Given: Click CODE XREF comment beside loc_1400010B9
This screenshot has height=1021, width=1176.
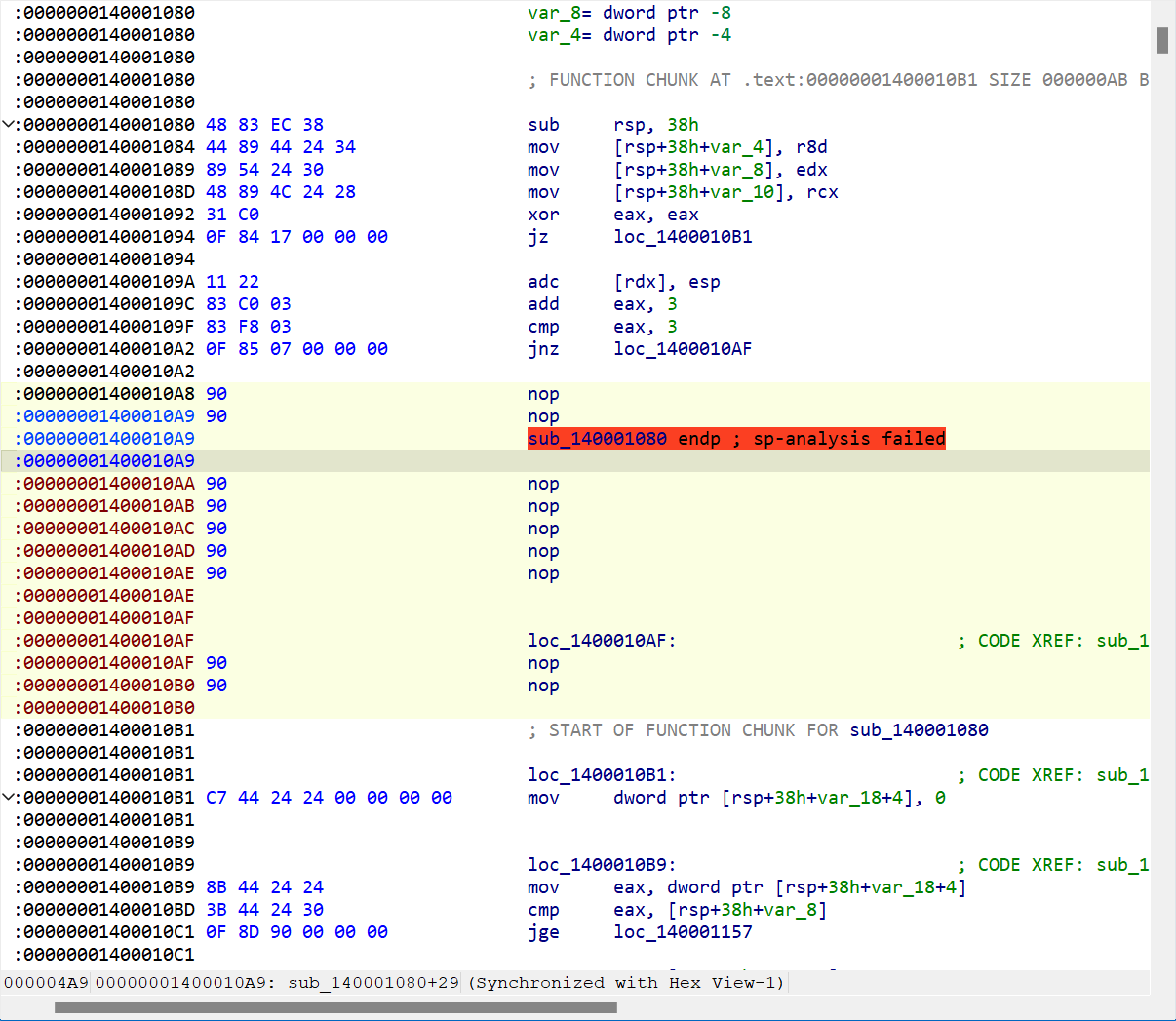Looking at the screenshot, I should point(1053,865).
